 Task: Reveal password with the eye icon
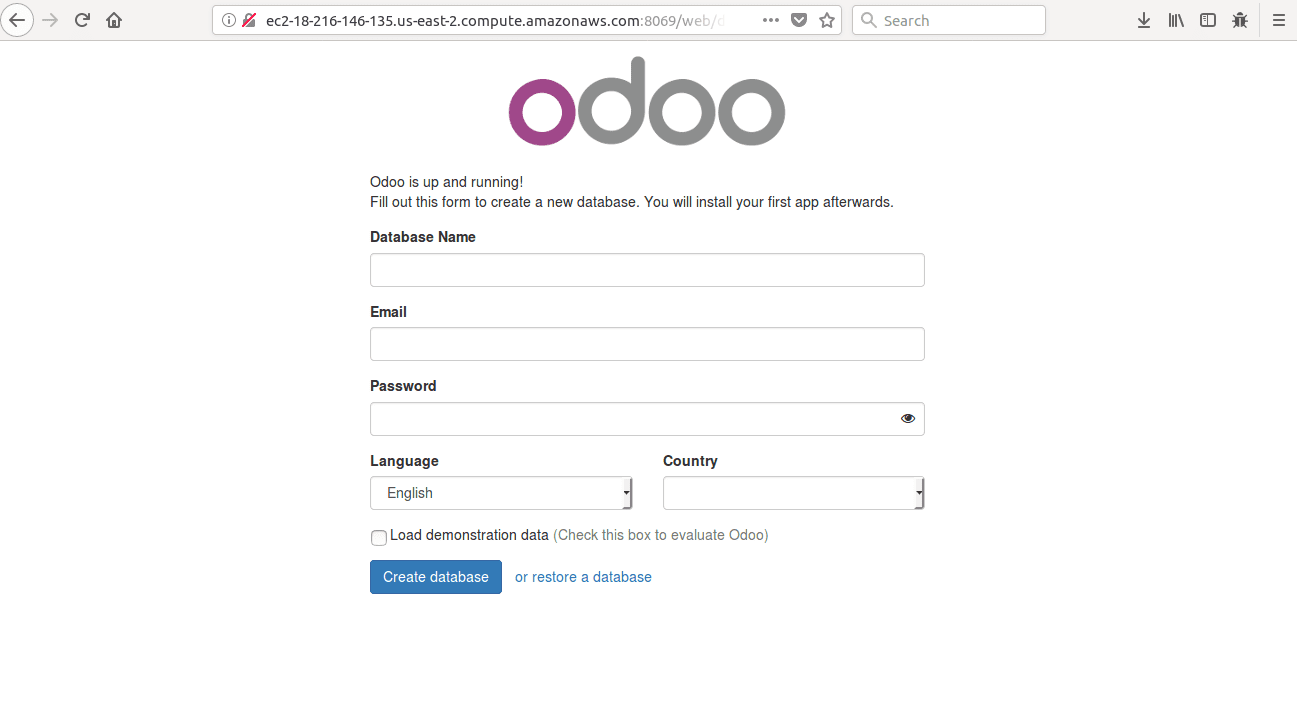908,419
